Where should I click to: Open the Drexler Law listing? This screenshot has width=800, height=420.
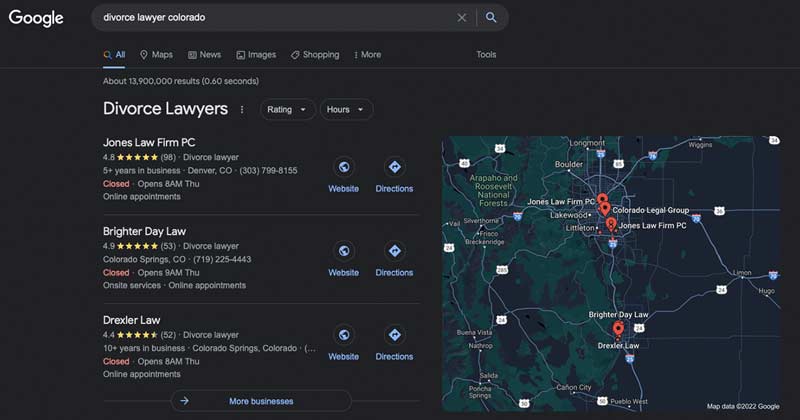(x=132, y=320)
